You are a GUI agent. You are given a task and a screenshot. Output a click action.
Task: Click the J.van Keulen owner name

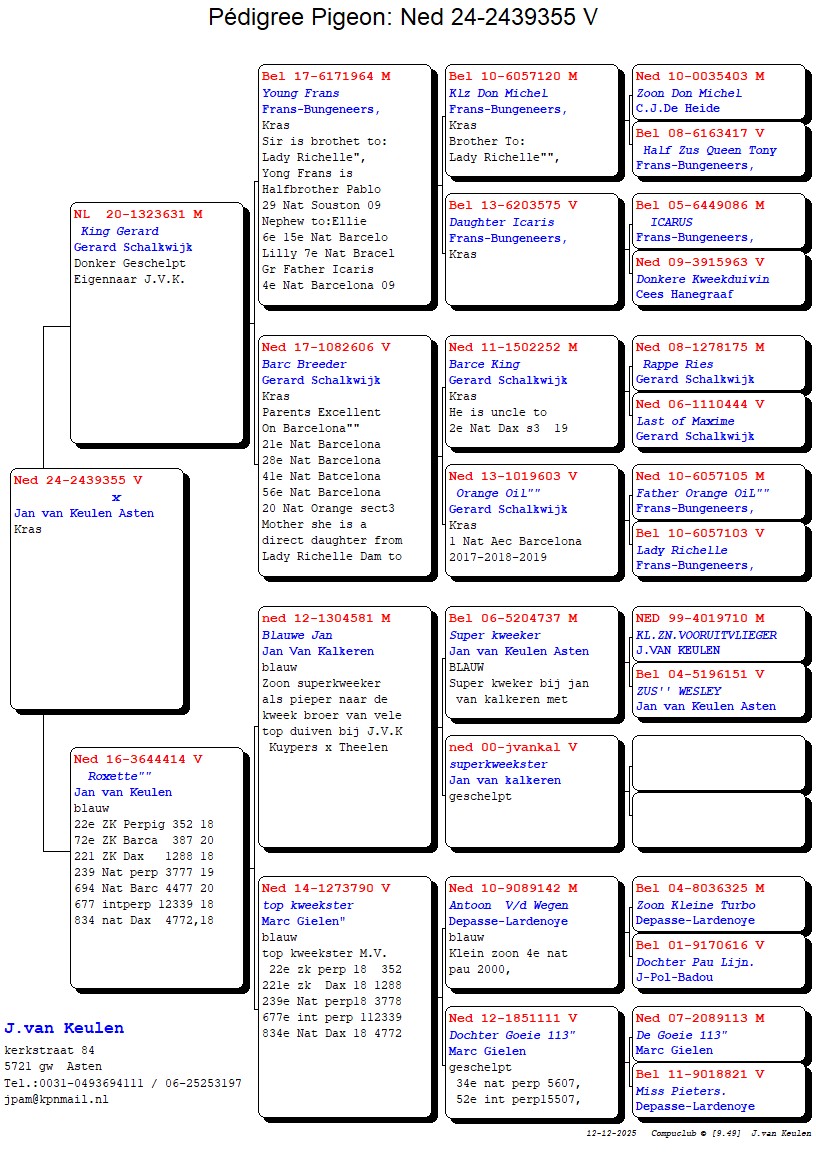coord(64,1028)
